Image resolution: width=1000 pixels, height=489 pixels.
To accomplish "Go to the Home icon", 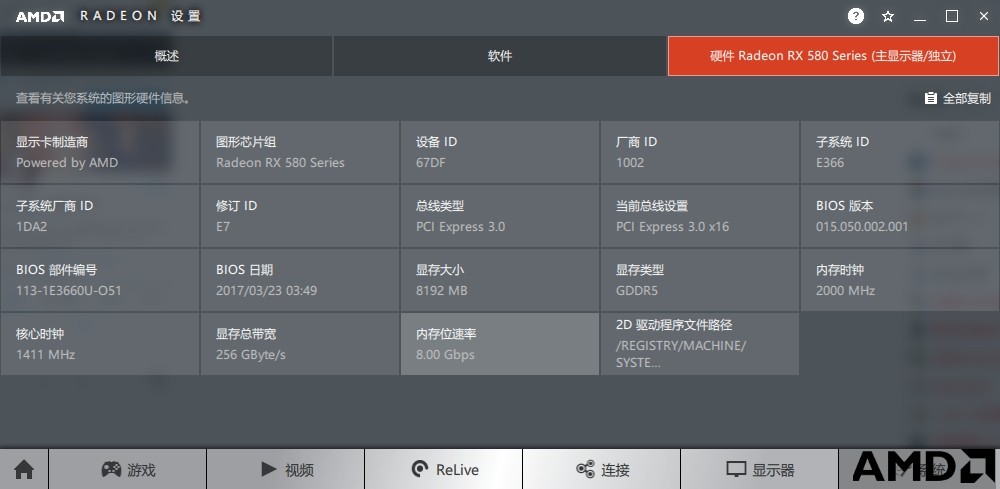I will pos(24,470).
